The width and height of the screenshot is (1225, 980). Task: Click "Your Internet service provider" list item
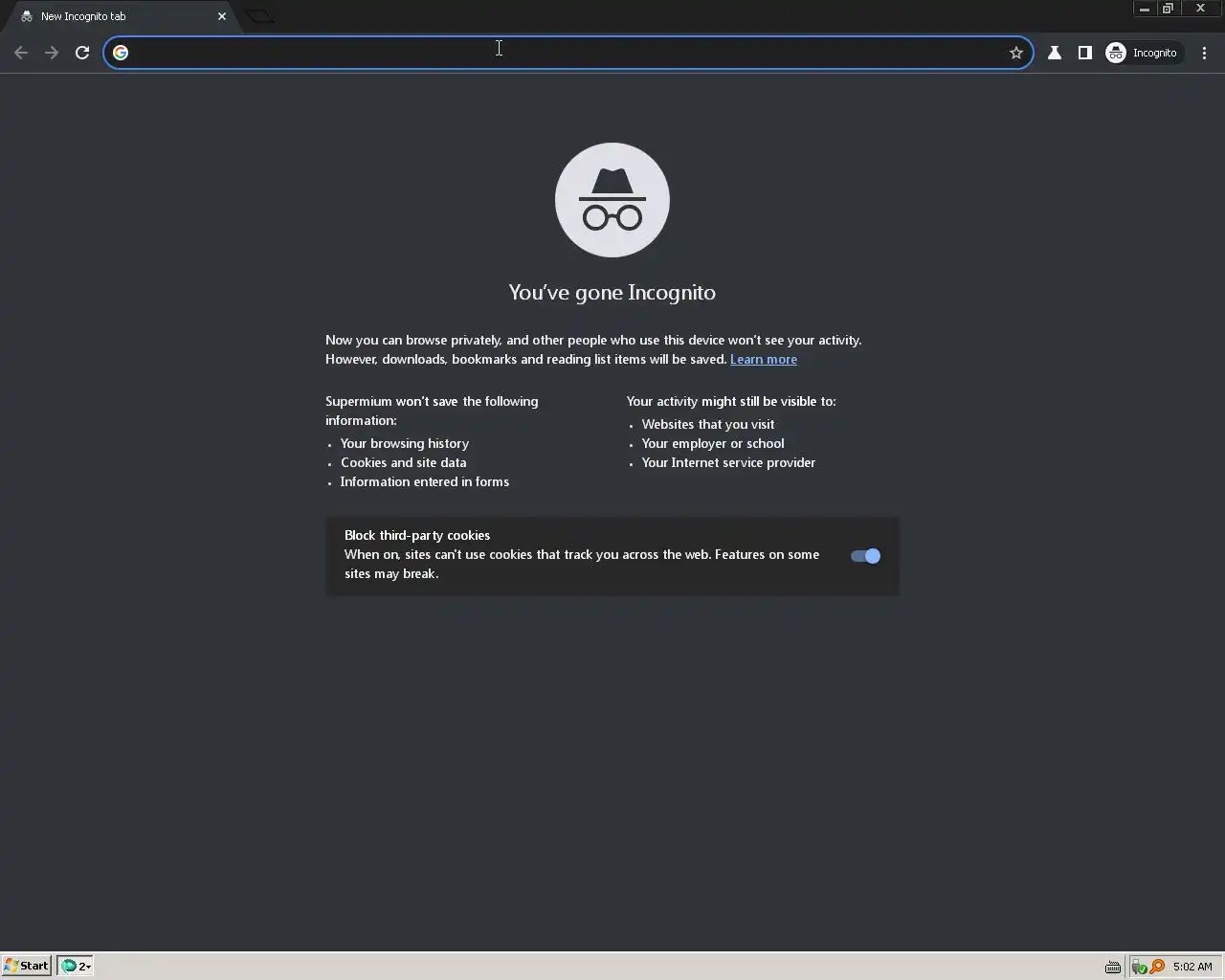tap(728, 462)
